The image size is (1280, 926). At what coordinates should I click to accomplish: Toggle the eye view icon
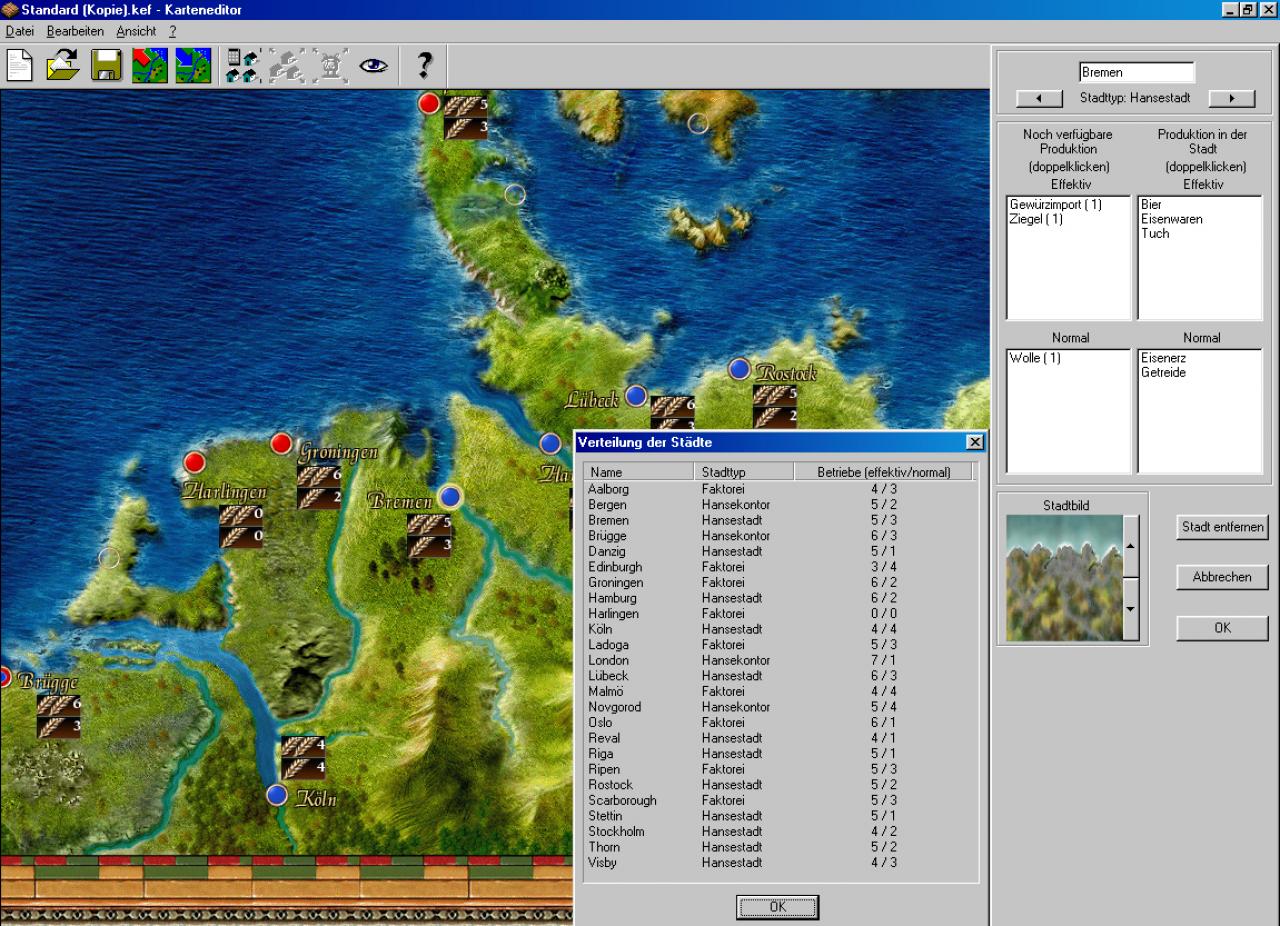pyautogui.click(x=373, y=66)
